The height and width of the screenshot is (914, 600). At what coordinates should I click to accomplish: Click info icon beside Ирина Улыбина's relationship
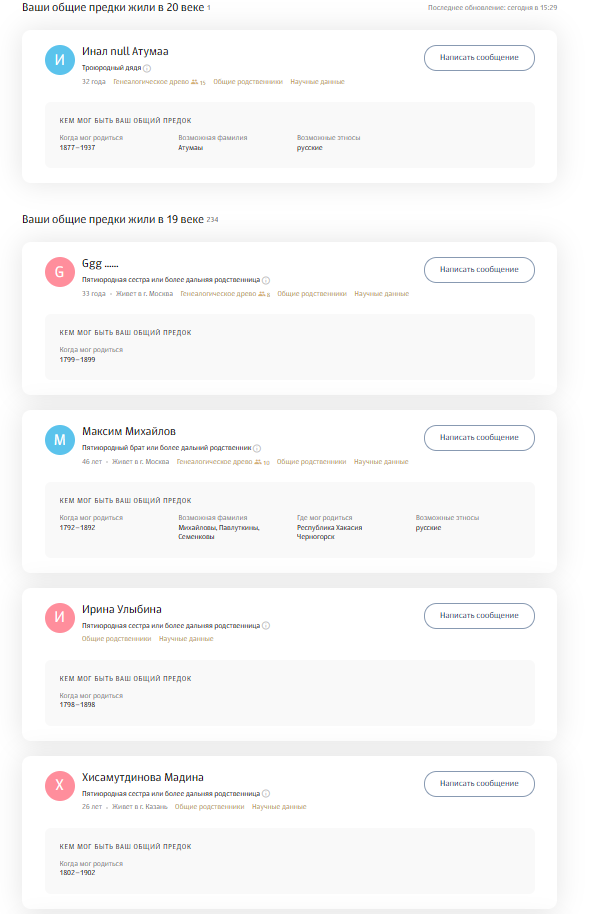(266, 626)
